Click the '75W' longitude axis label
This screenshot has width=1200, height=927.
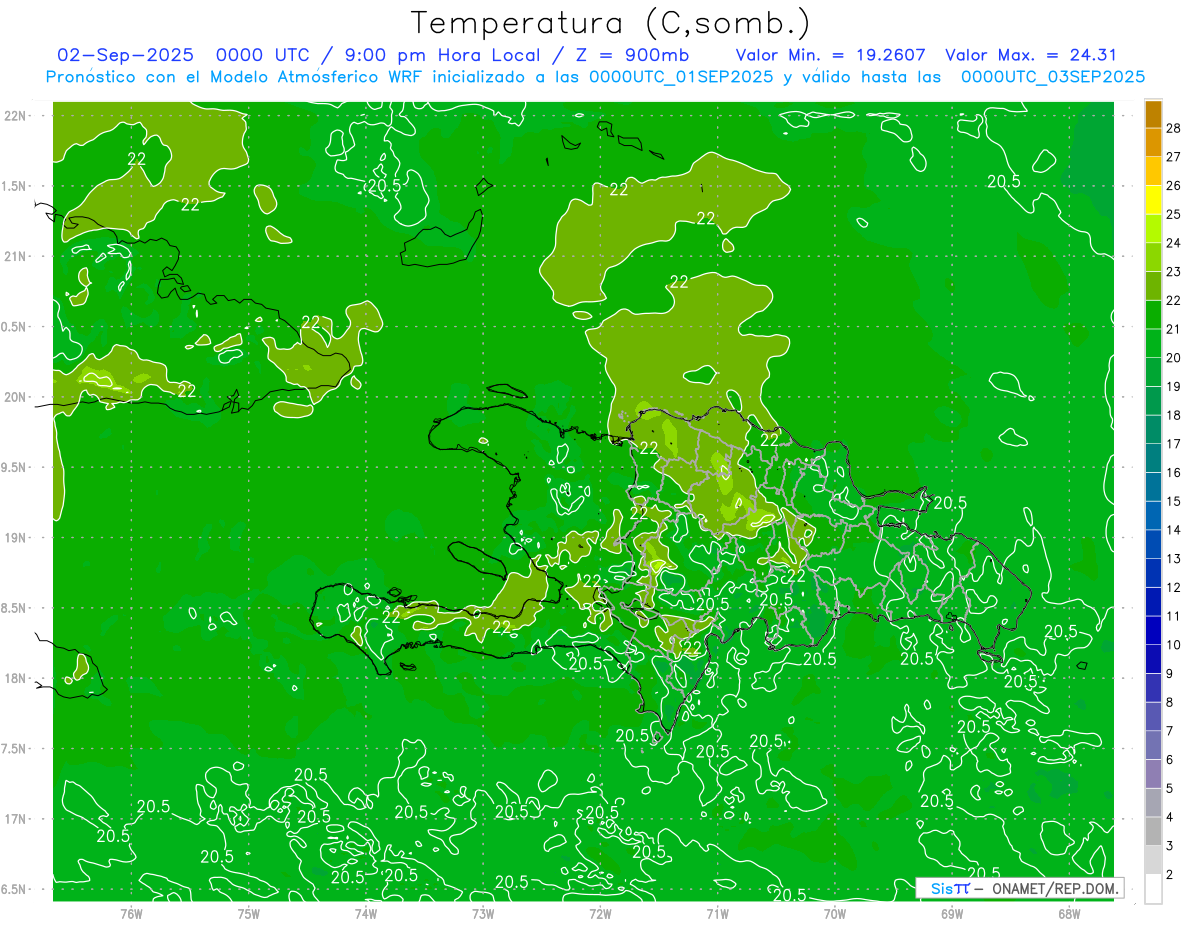(249, 913)
